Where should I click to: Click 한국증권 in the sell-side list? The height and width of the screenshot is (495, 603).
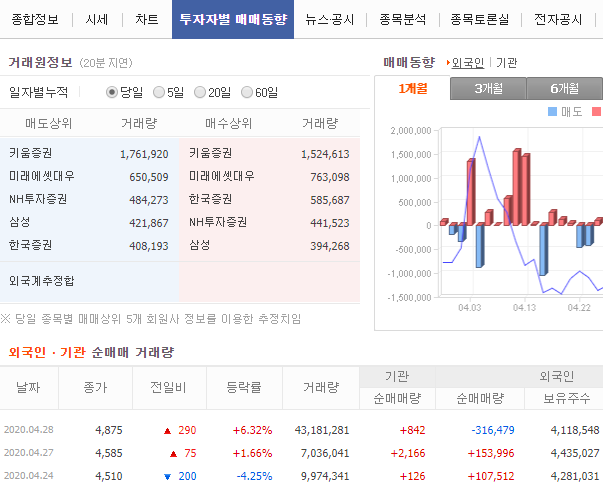click(31, 245)
